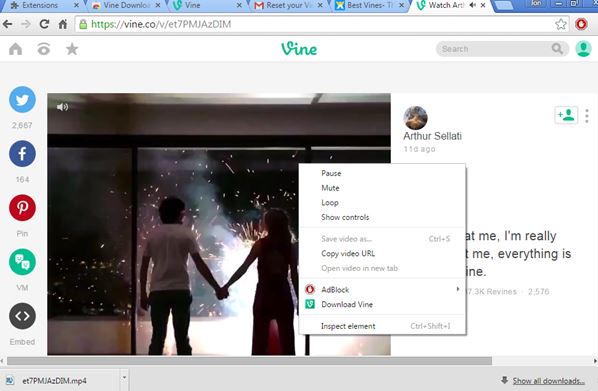The height and width of the screenshot is (391, 598).
Task: Send via VM message icon
Action: tap(22, 262)
